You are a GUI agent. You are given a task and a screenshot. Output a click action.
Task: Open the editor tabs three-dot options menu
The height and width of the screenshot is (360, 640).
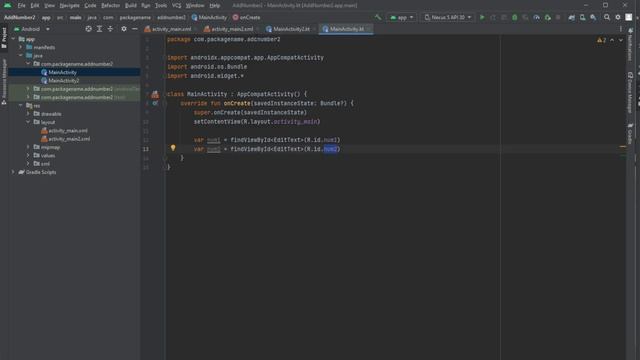(621, 29)
